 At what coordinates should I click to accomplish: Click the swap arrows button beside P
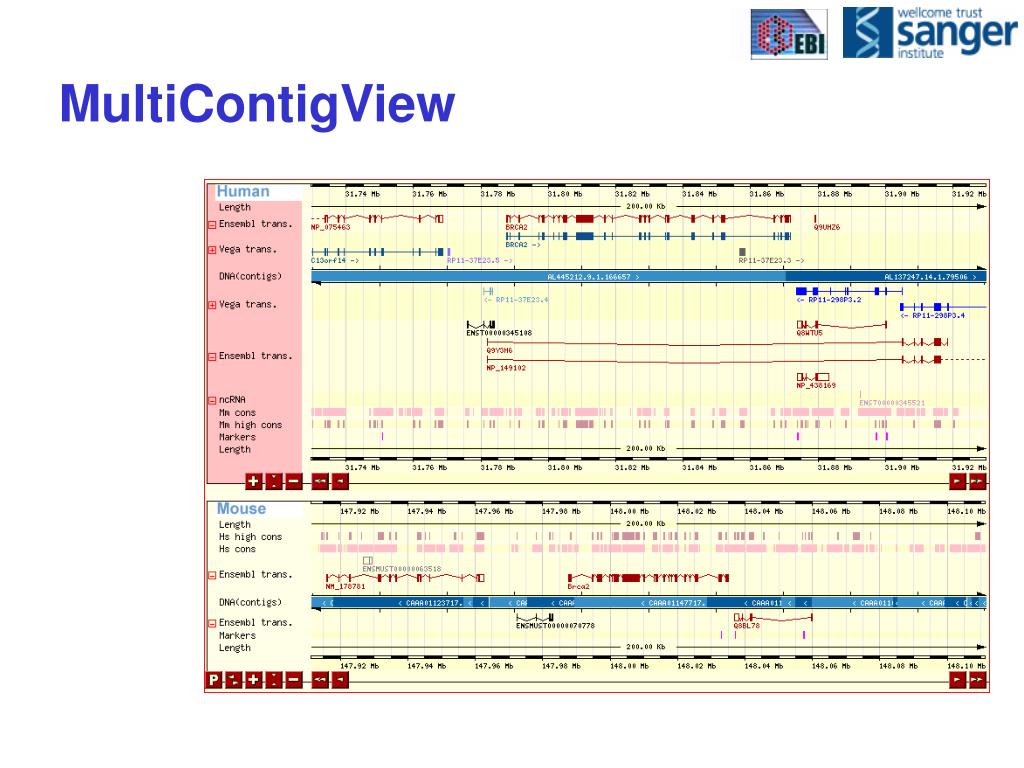234,680
